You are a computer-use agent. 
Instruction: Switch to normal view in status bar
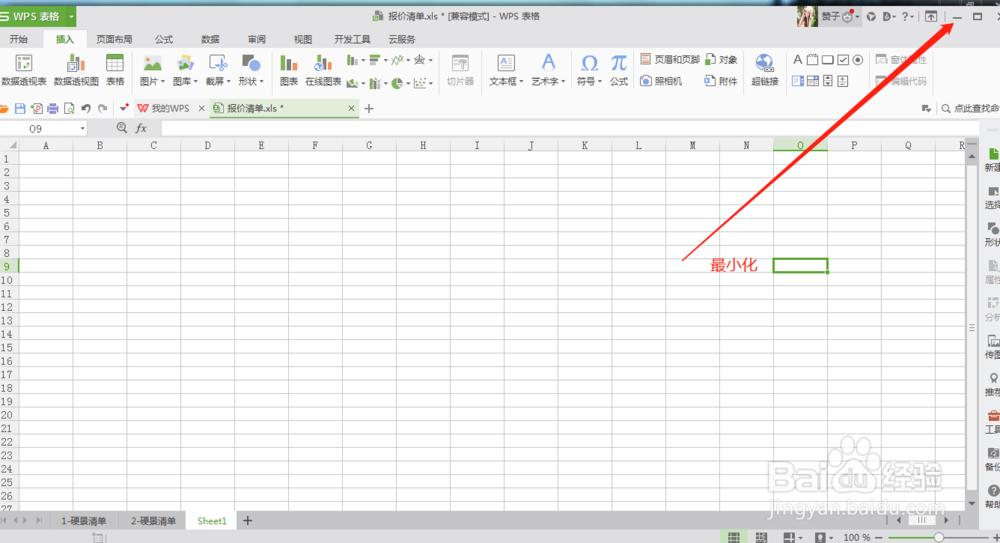click(734, 537)
